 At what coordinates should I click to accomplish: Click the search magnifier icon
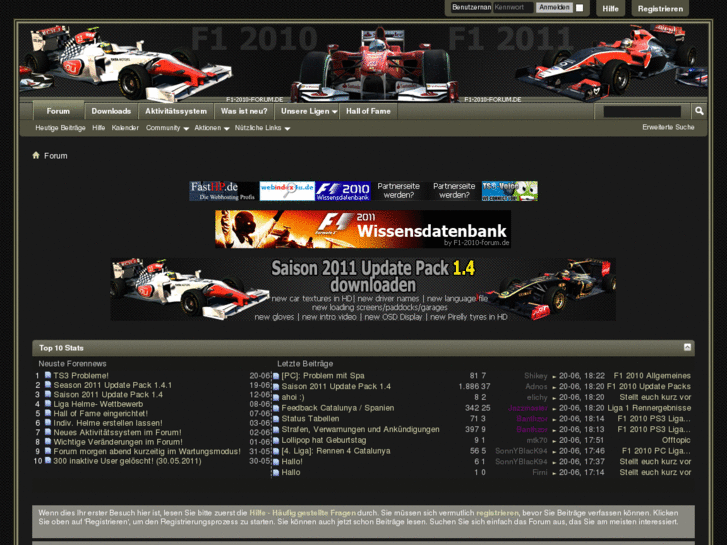[x=699, y=111]
